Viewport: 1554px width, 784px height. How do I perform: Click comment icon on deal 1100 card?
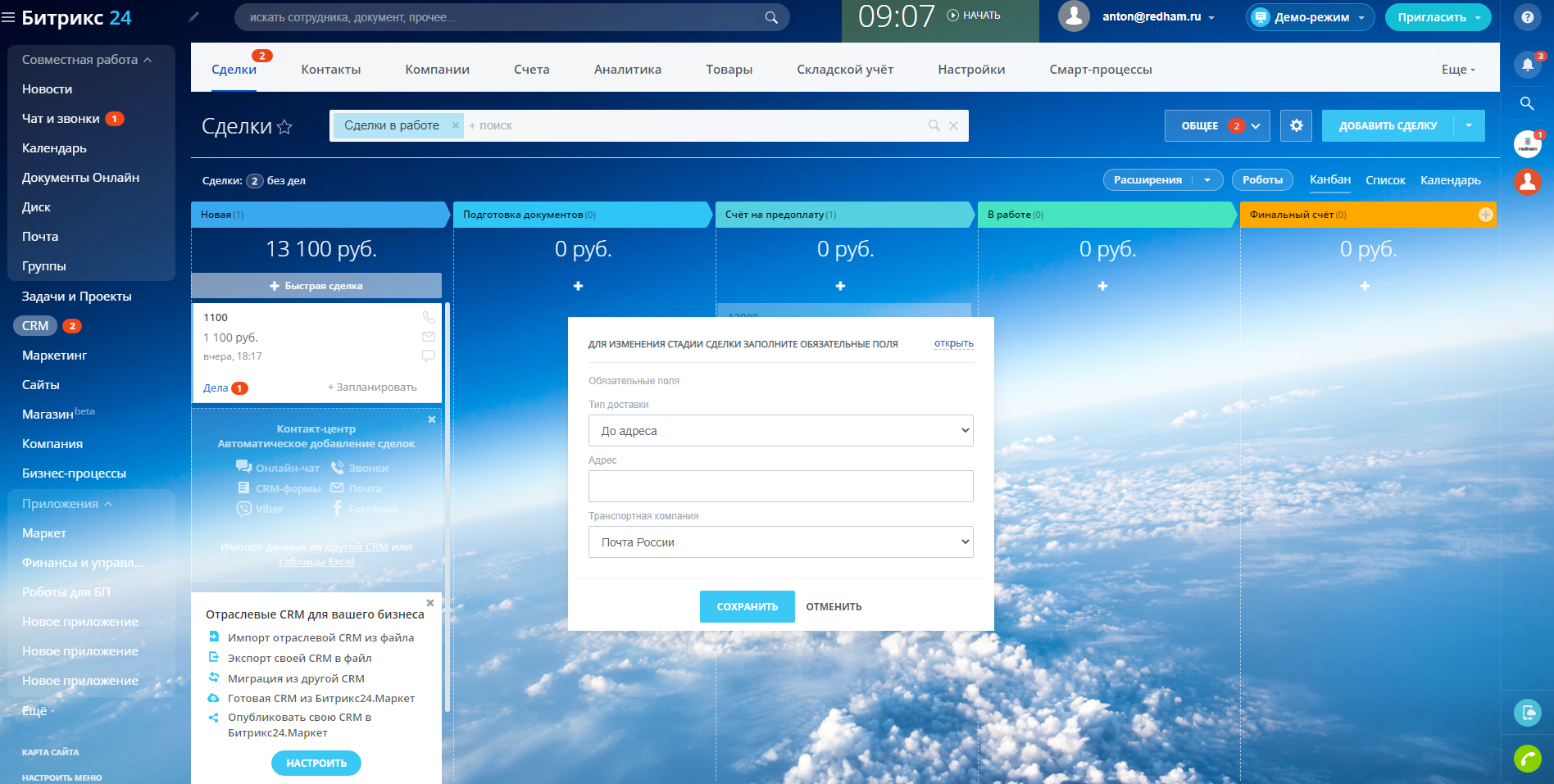click(429, 356)
